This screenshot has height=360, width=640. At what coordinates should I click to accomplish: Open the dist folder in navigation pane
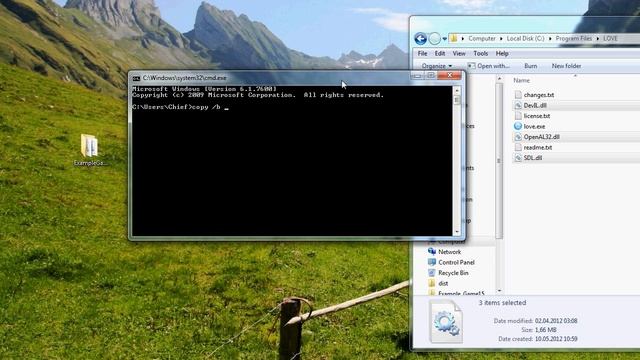click(443, 283)
